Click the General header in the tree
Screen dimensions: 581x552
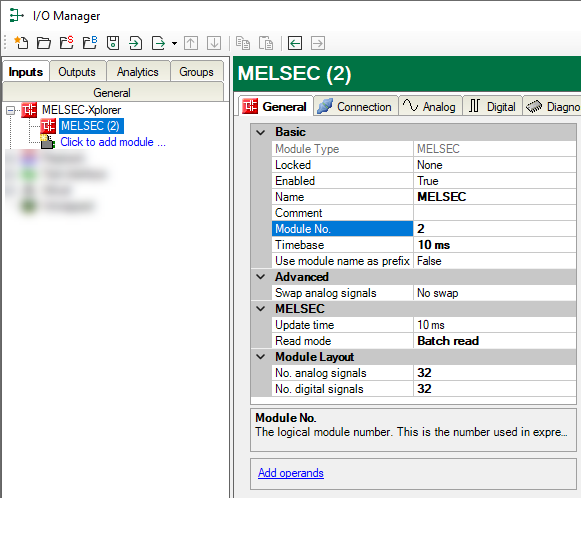pos(113,92)
